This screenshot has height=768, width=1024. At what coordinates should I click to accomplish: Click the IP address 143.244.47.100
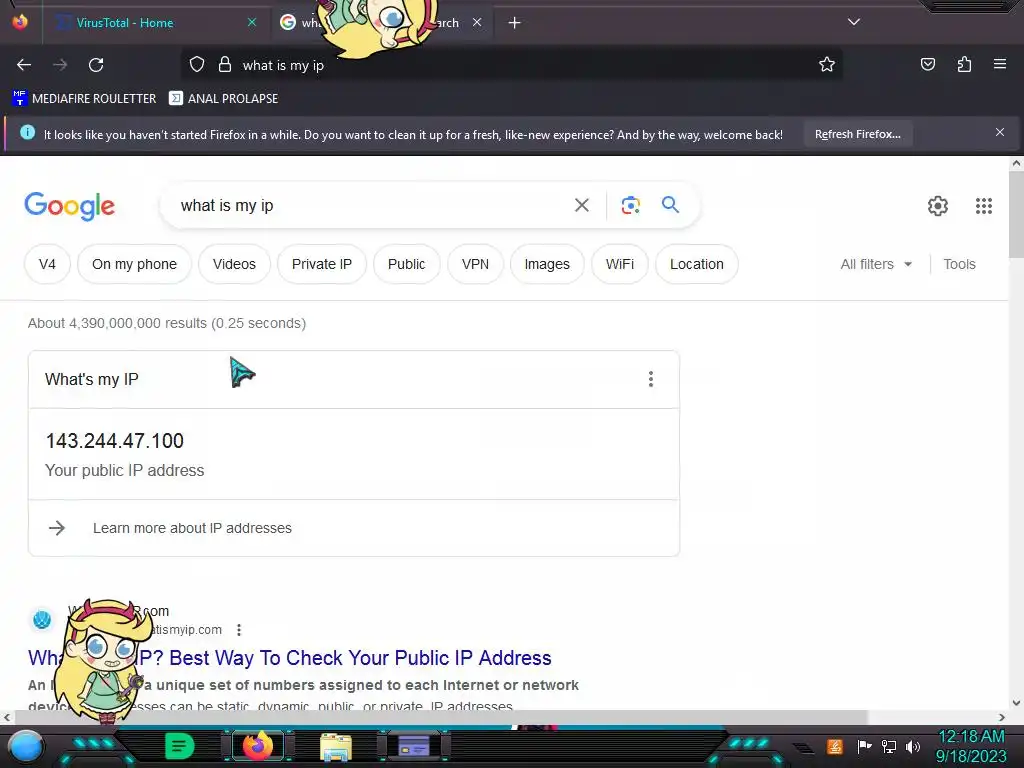114,441
